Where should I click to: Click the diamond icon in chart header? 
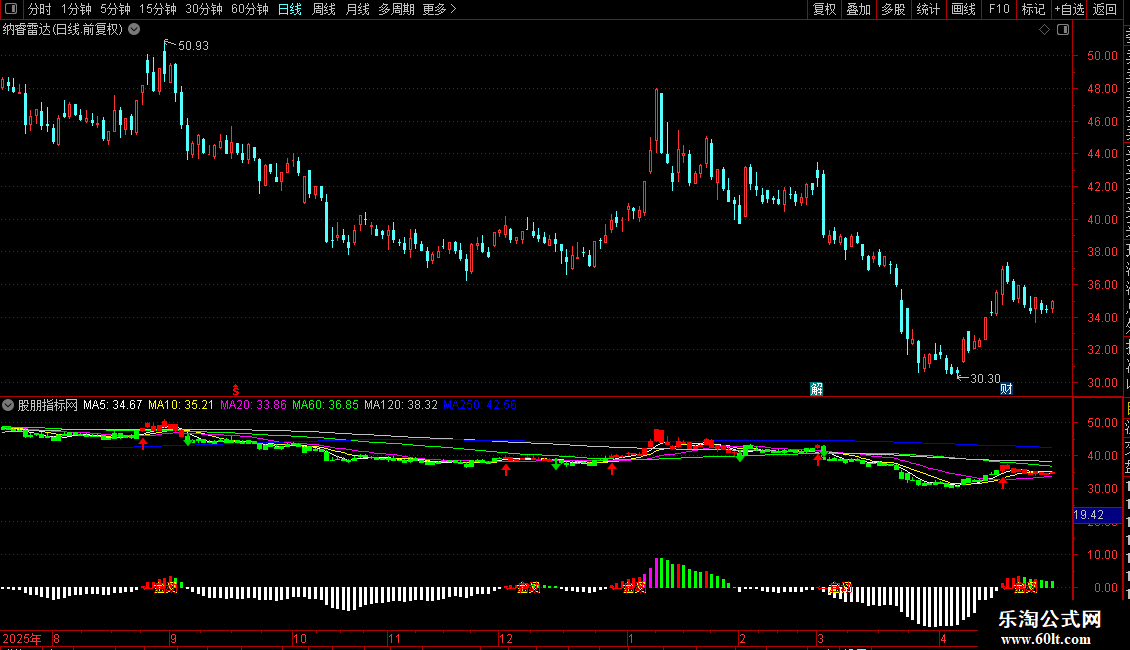coord(1044,30)
